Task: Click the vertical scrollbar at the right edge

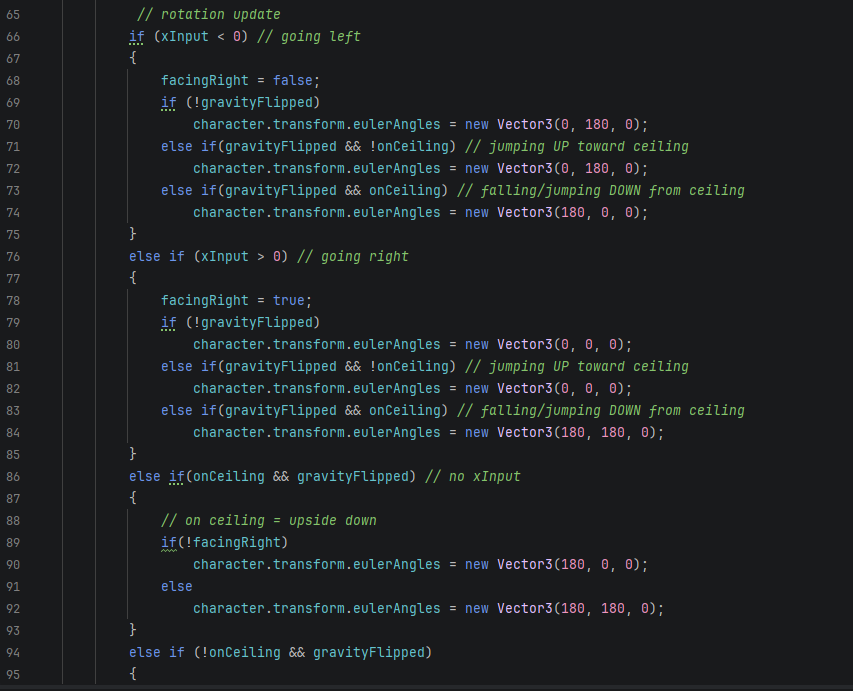Action: point(848,300)
